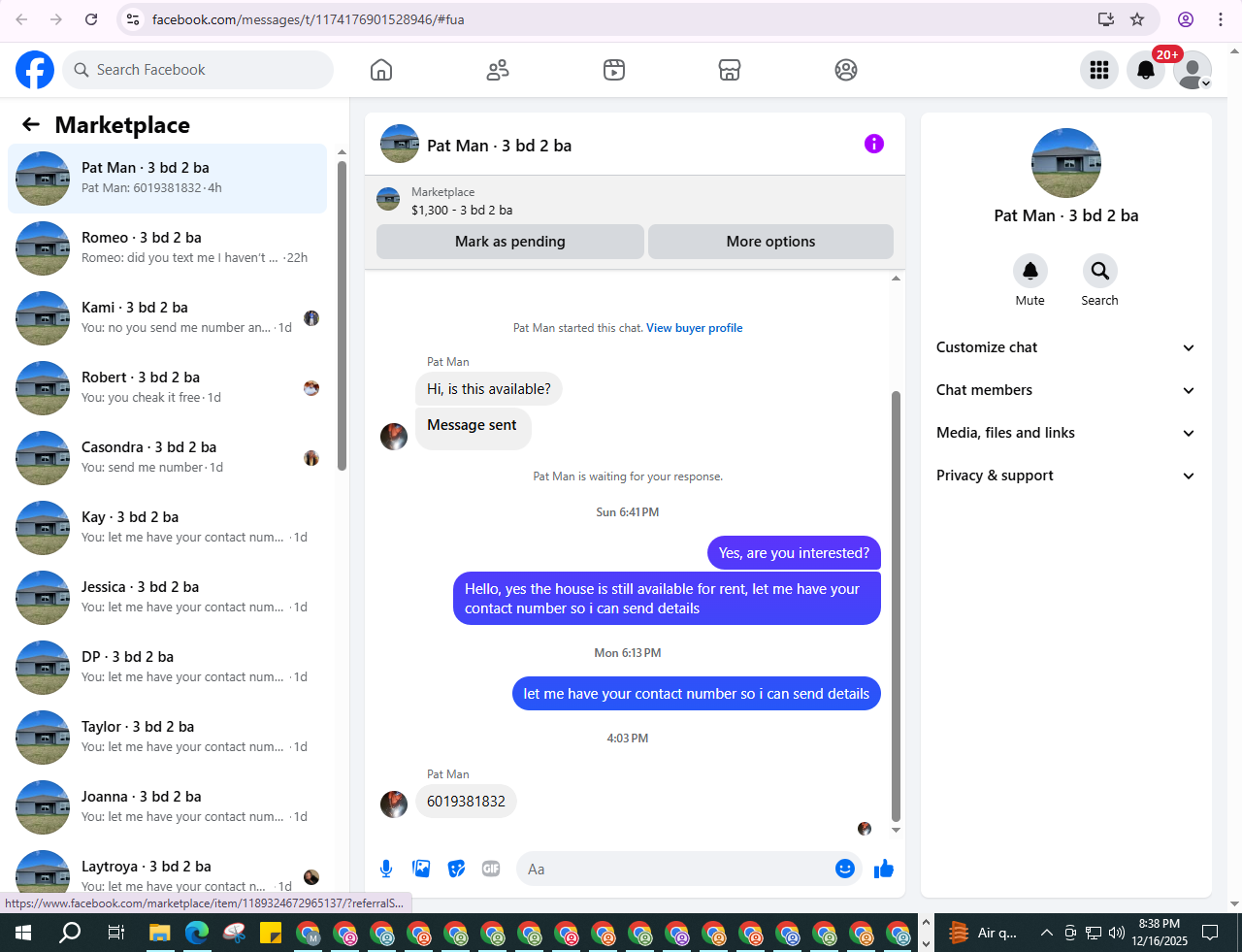Screen dimensions: 1242x952
Task: Mute this chat with the bell icon
Action: coord(1030,271)
